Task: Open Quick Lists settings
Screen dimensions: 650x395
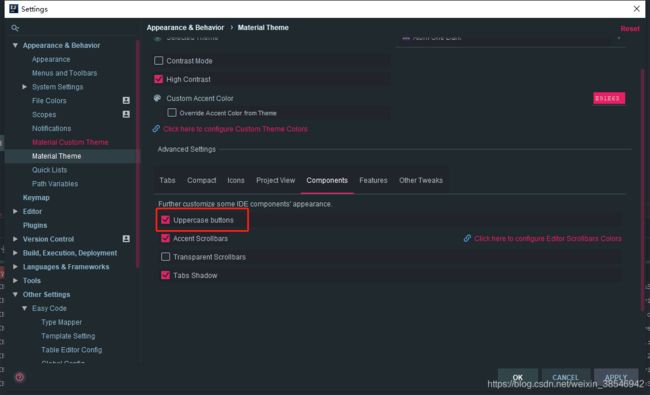Action: (x=49, y=170)
